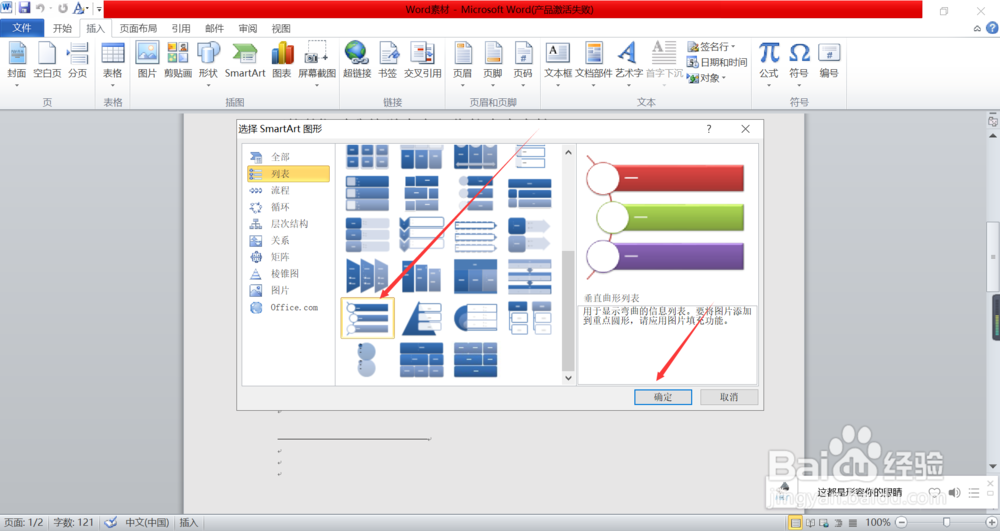1000x531 pixels.
Task: Choose the vertical curved list layout thumbnail
Action: tap(367, 318)
